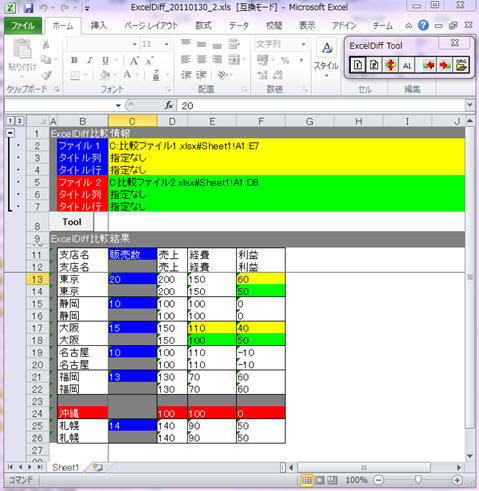This screenshot has width=479, height=491.
Task: Close the ExcelDiff Tool floating toolbar
Action: (x=455, y=43)
